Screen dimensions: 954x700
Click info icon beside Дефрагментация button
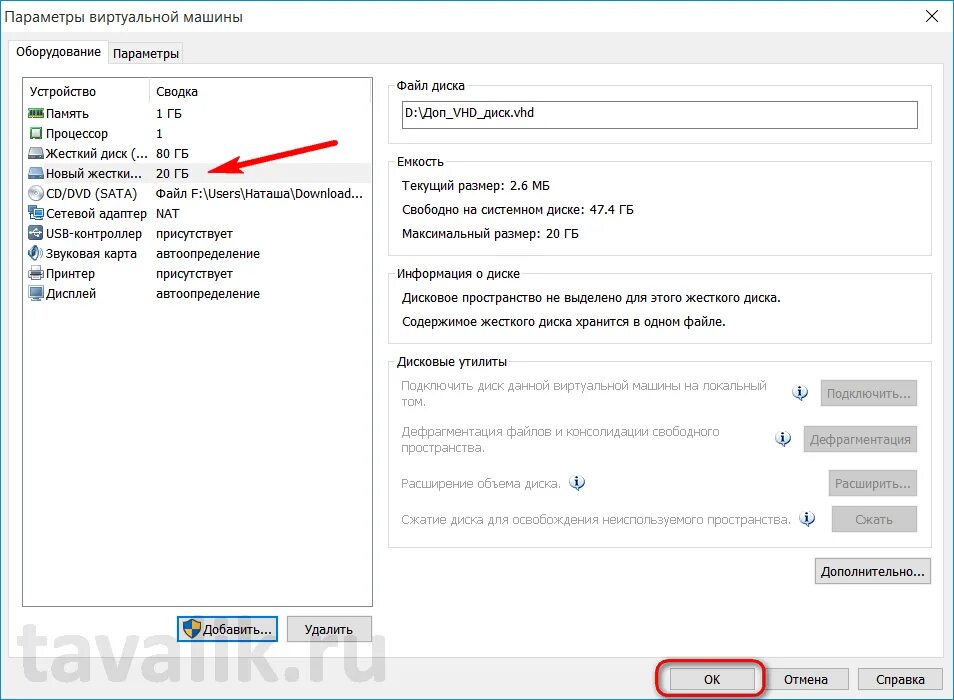tap(783, 439)
